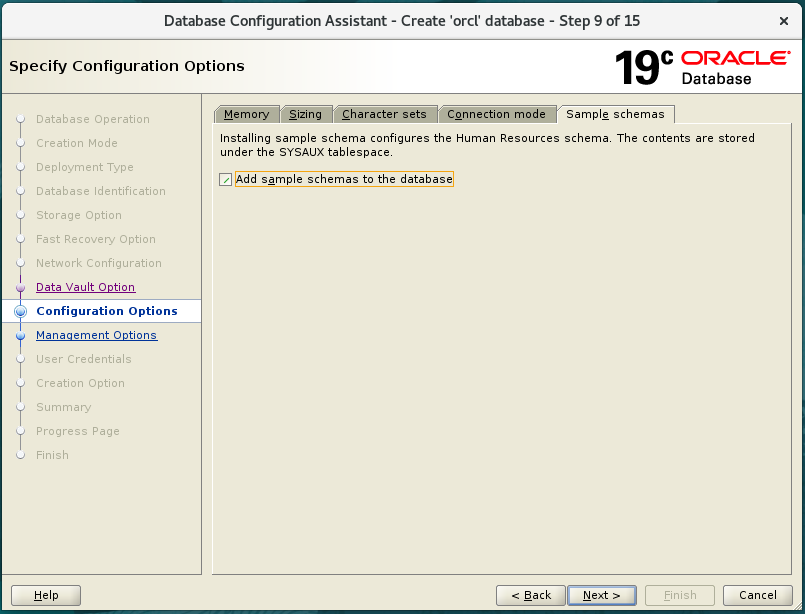Image resolution: width=805 pixels, height=614 pixels.
Task: Open the Sizing tab
Action: 305,114
